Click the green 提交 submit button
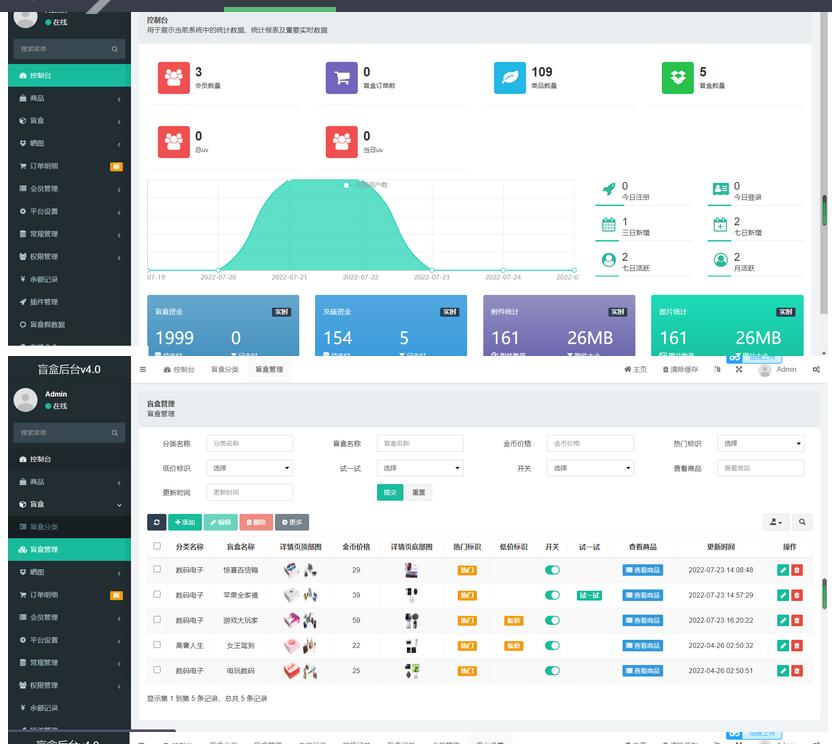Screen dimensions: 832x744 390,492
